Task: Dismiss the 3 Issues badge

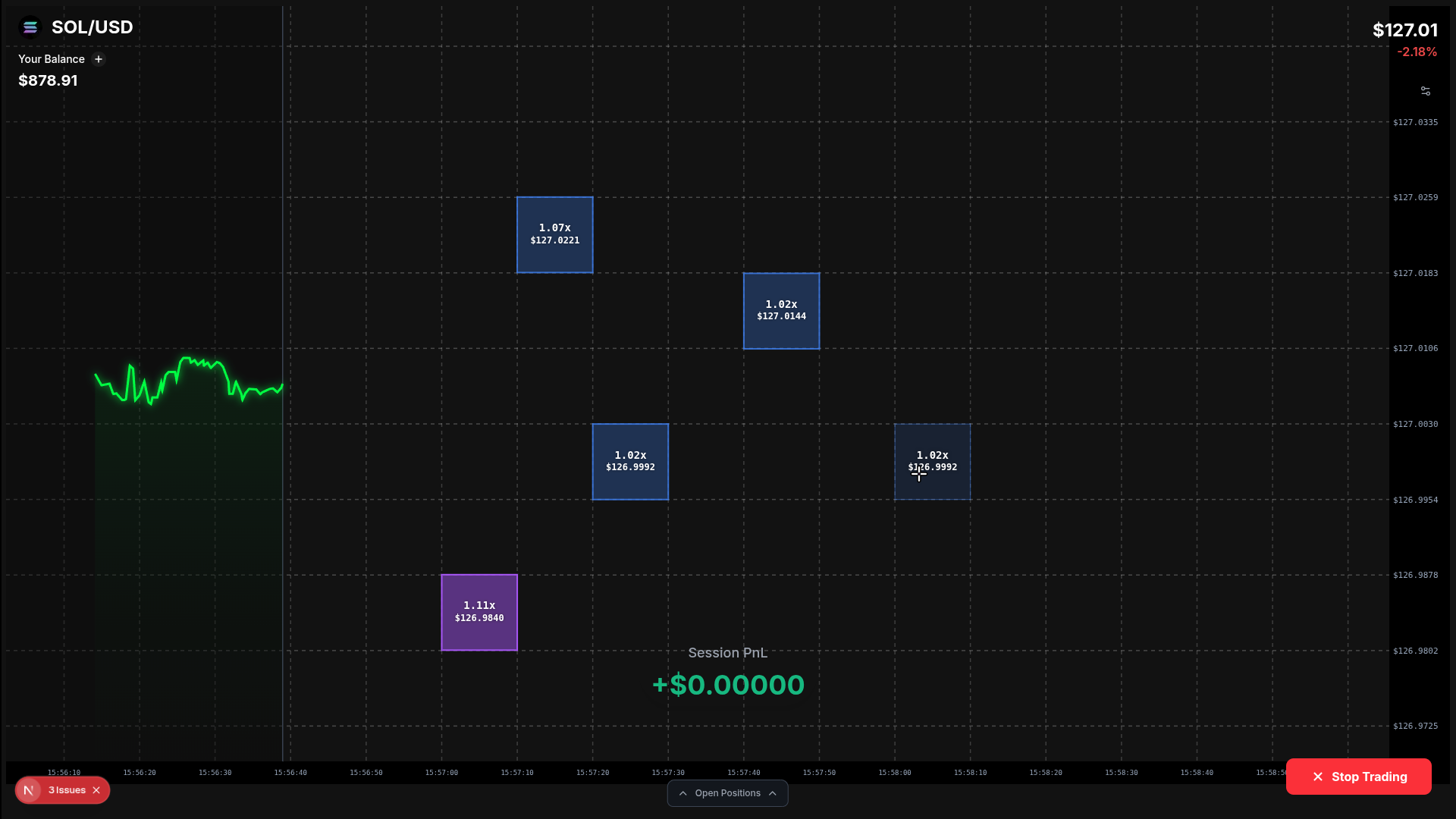Action: point(96,790)
